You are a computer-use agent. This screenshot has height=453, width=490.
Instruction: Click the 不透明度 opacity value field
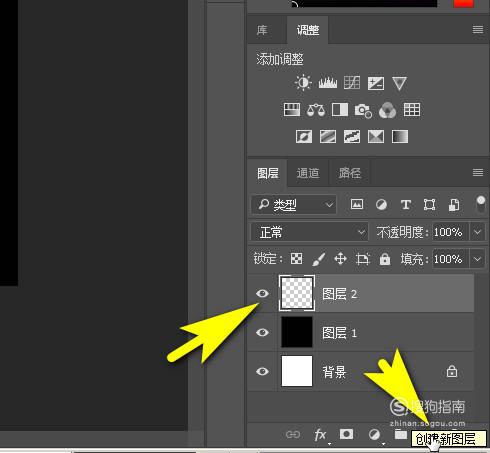tap(451, 232)
